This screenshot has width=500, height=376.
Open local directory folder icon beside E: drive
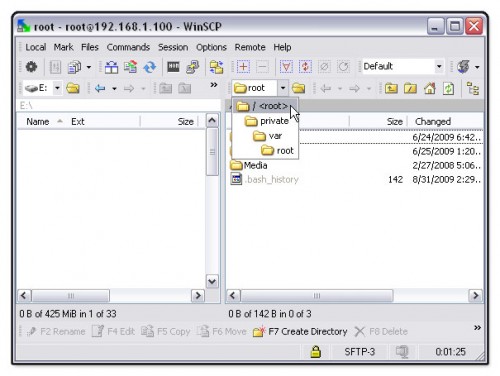[x=73, y=88]
